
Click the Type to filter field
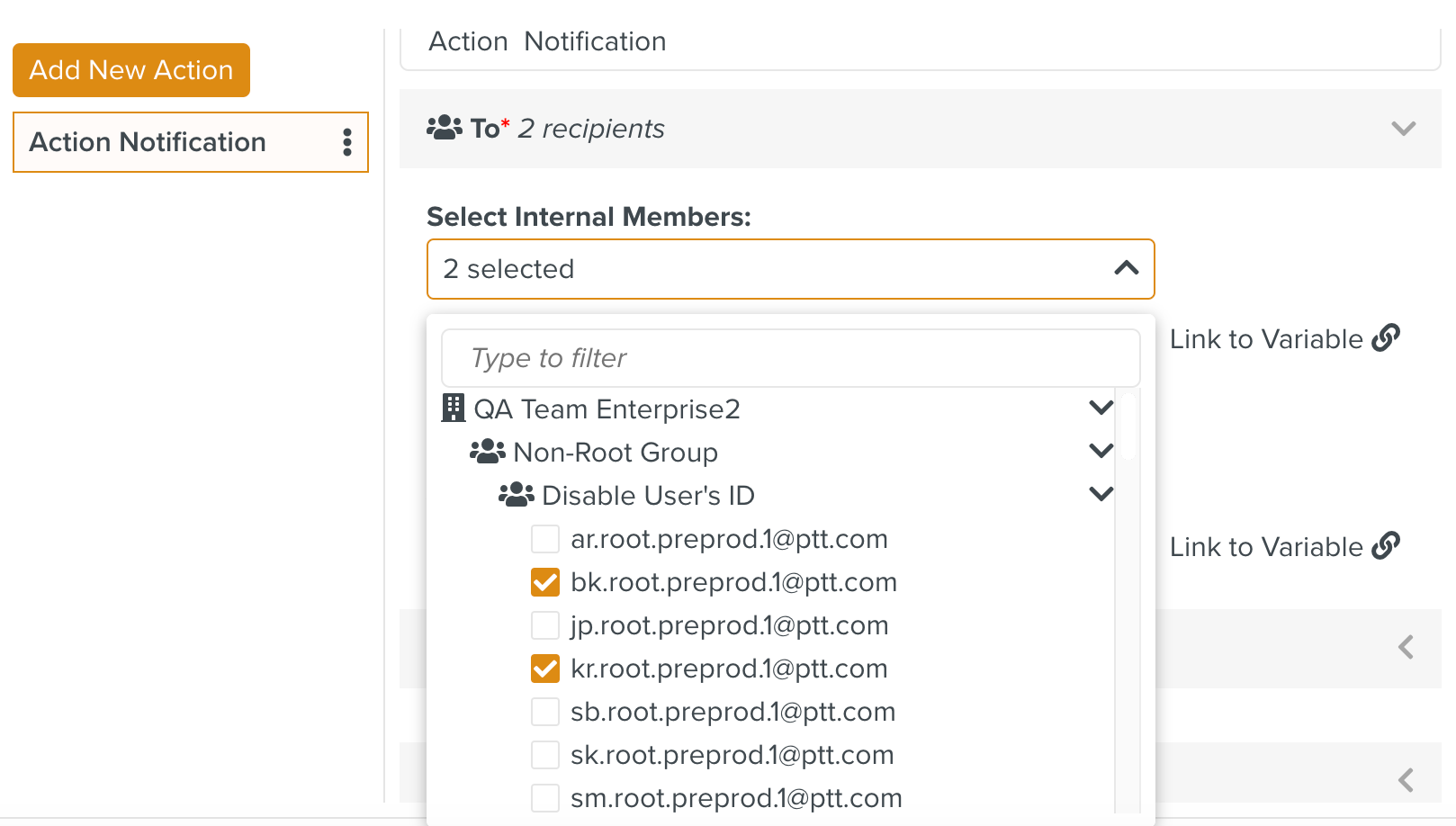click(x=790, y=358)
